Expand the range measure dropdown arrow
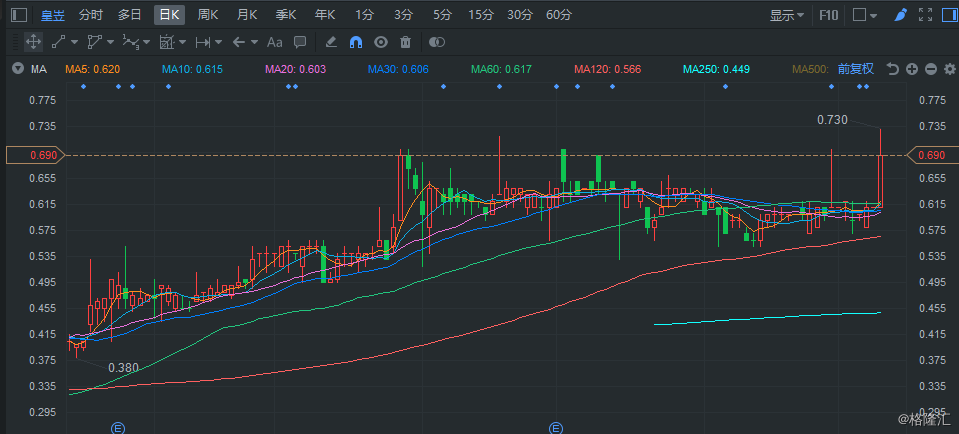 coord(218,42)
